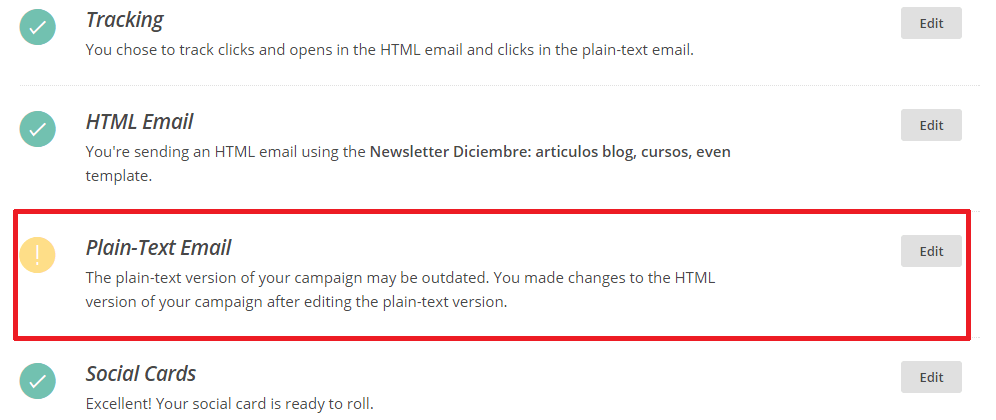Edit the Tracking settings

coord(930,23)
